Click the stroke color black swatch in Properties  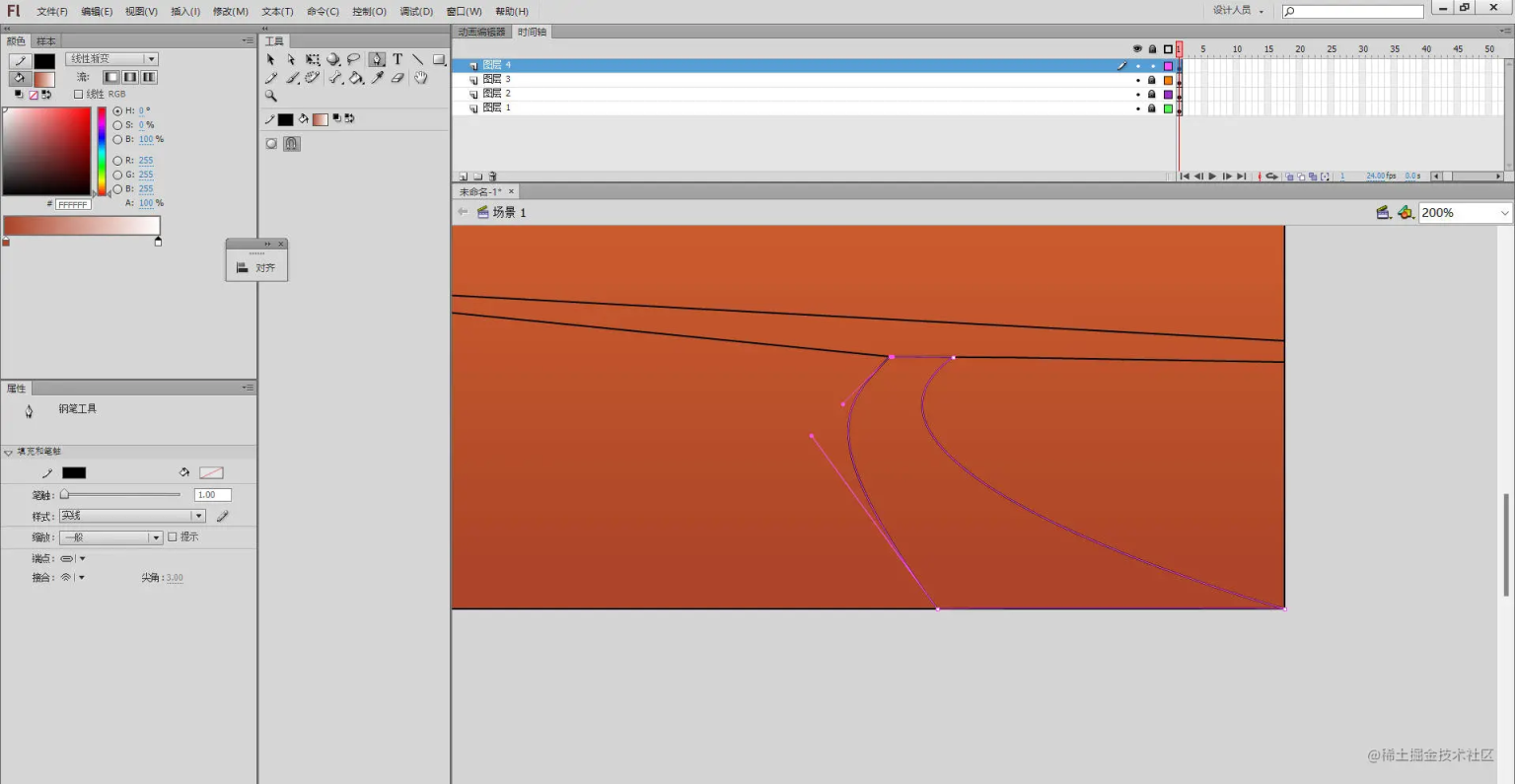tap(74, 473)
